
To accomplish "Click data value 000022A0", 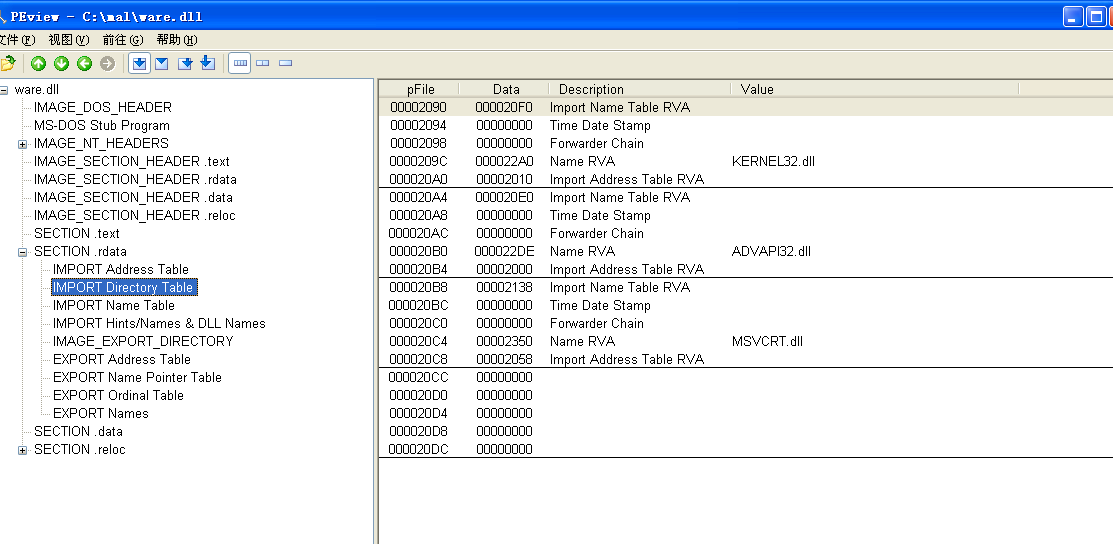I will 504,162.
